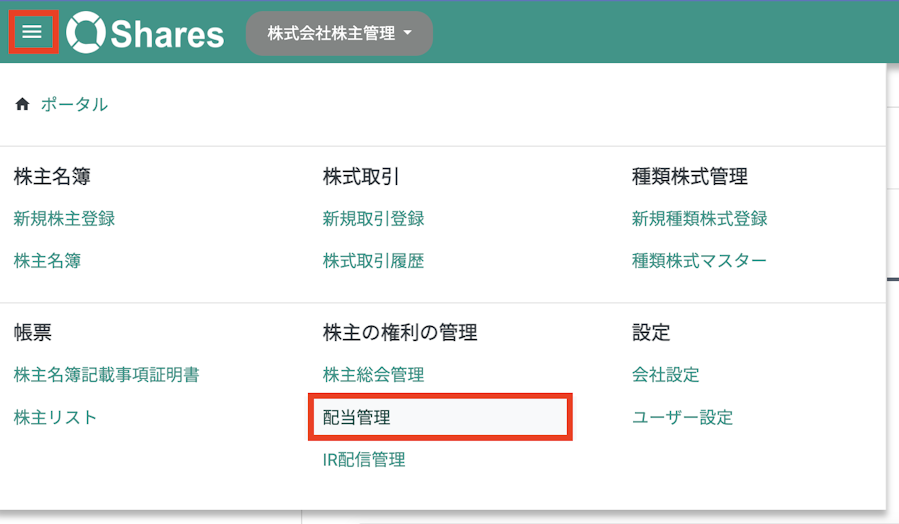Open 株主名簿記載事項証明書
This screenshot has height=524, width=899.
point(107,374)
